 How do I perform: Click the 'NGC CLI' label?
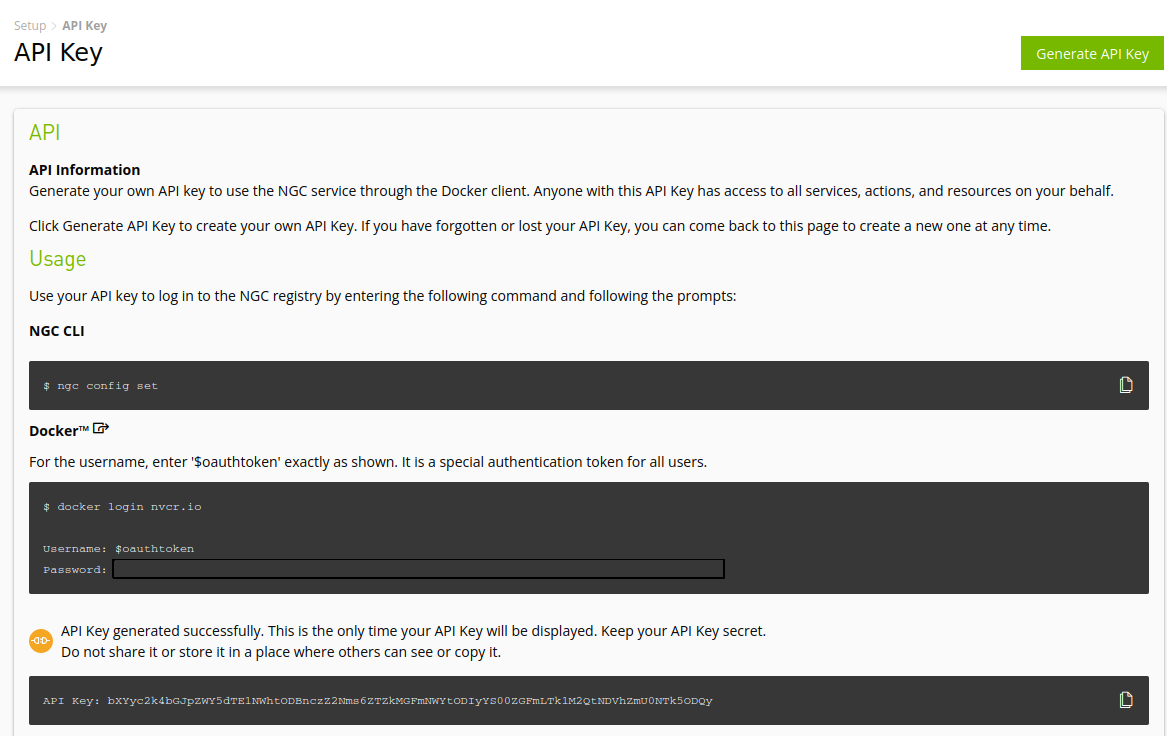57,331
